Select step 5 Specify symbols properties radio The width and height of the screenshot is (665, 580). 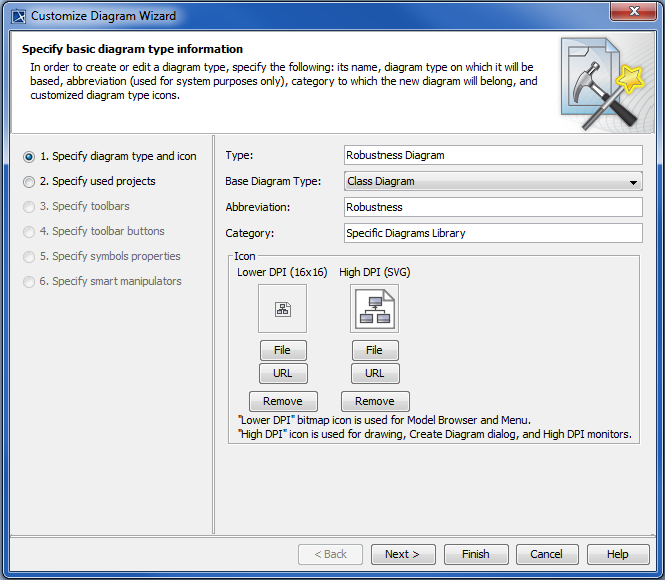pos(29,257)
